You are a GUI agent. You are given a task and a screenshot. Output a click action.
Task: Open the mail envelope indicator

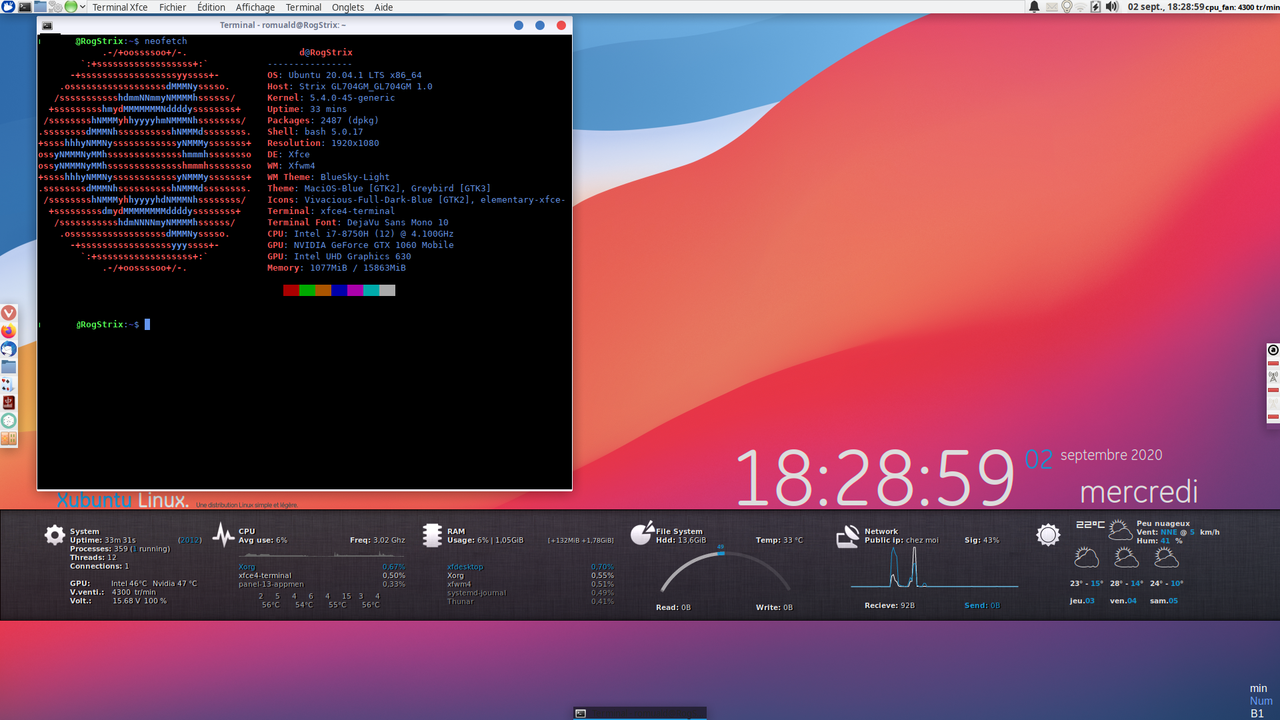tap(1052, 7)
